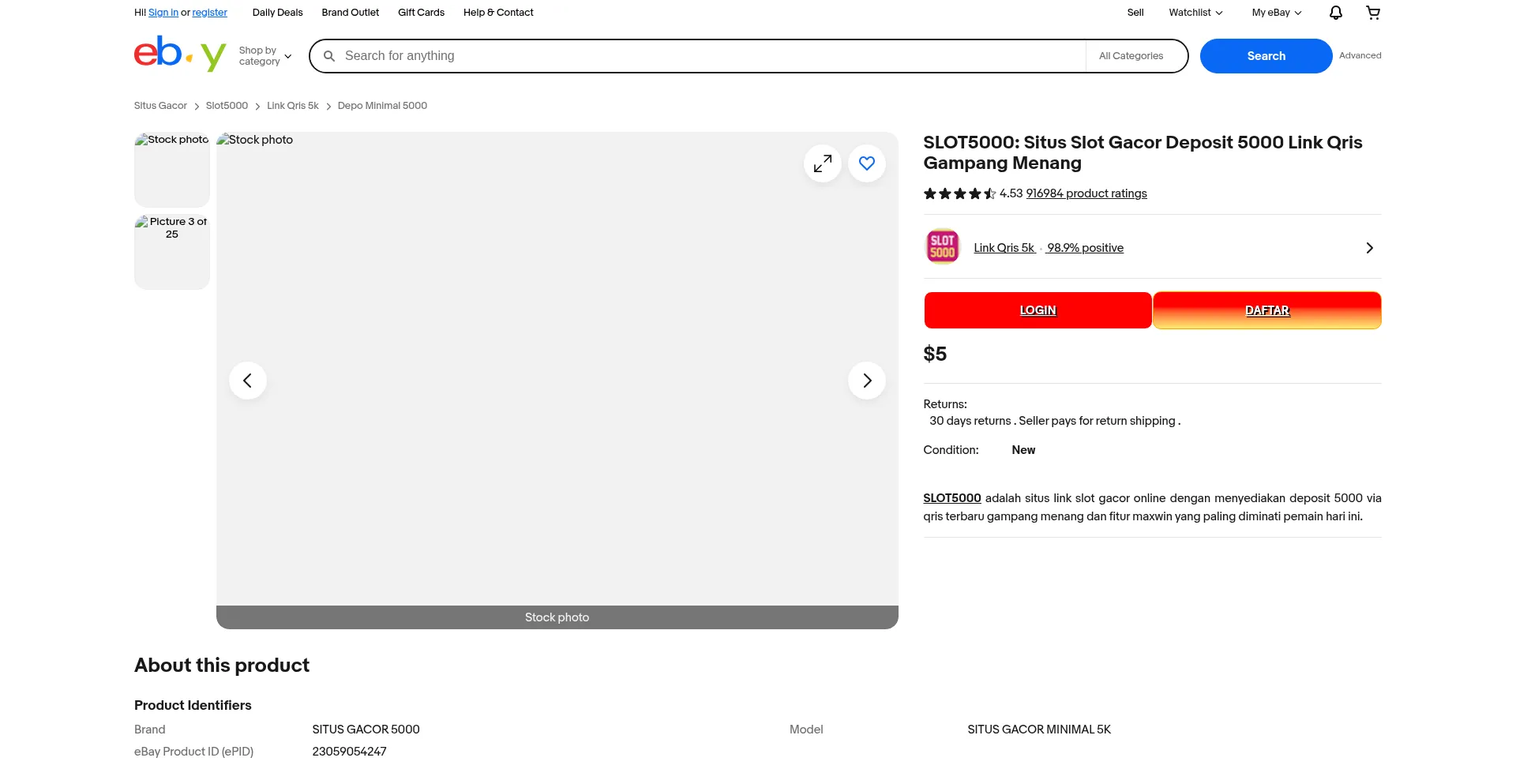Open seller details chevron arrow
1516x784 pixels.
pyautogui.click(x=1369, y=248)
